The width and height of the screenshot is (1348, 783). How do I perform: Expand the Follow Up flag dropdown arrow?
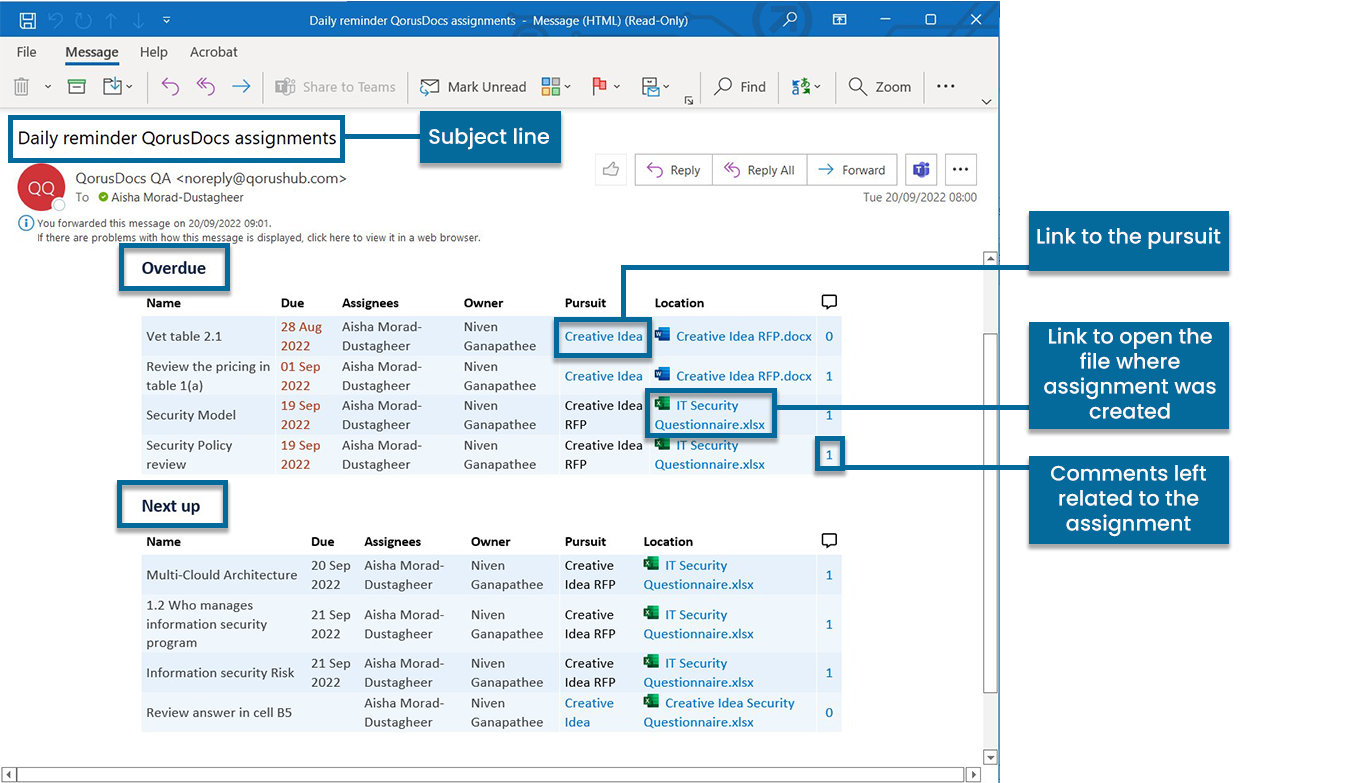click(x=617, y=87)
